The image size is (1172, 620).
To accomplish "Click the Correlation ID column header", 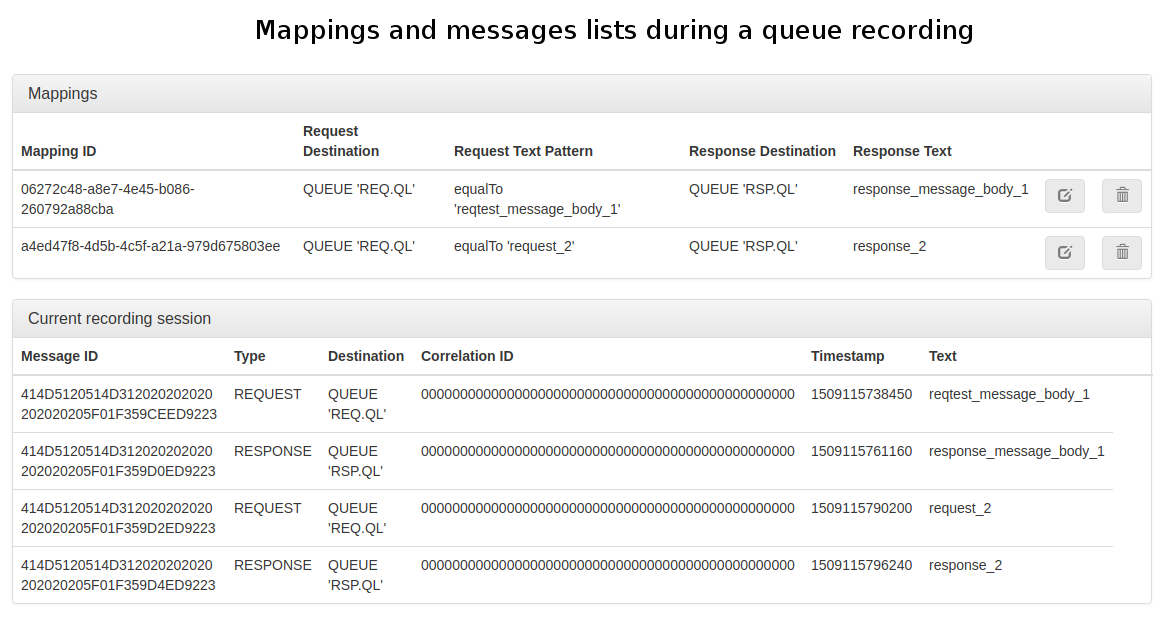I will 467,356.
